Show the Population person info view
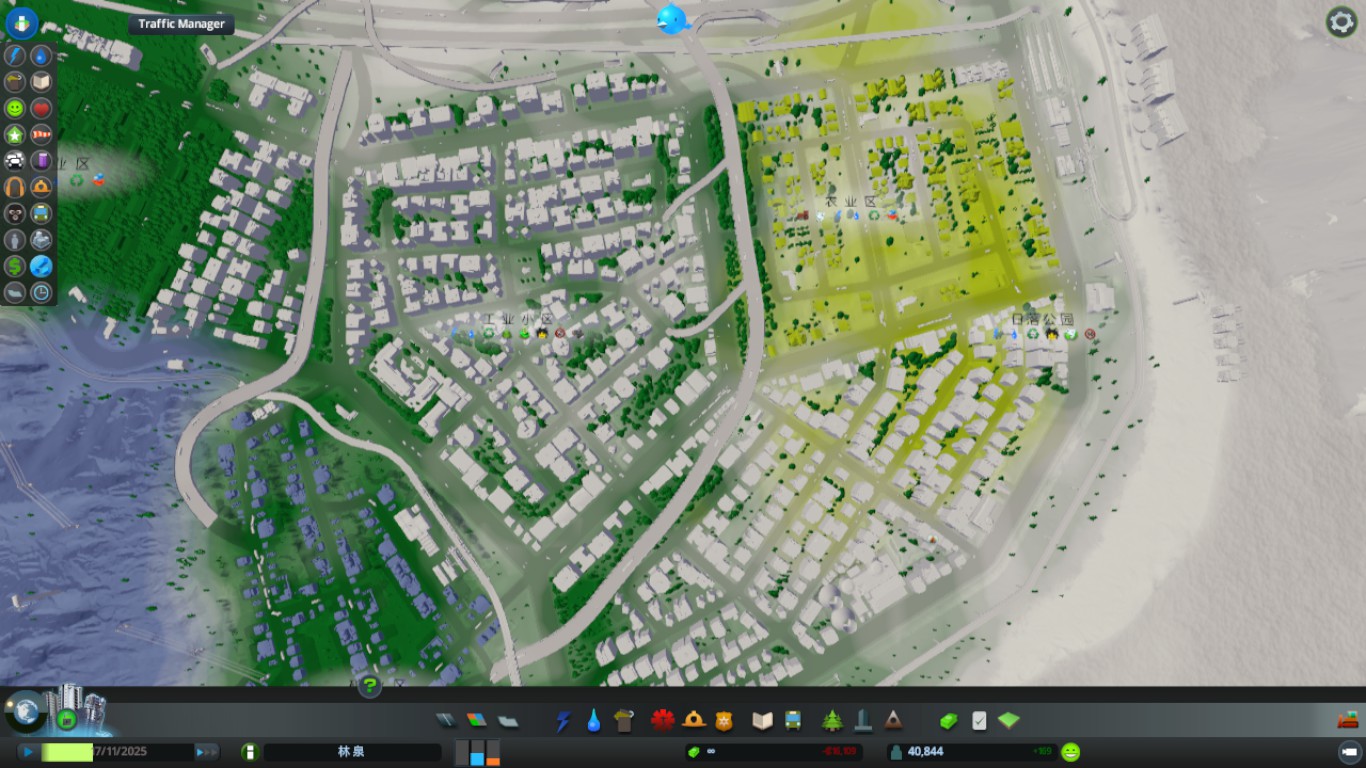The height and width of the screenshot is (768, 1366). [x=14, y=240]
